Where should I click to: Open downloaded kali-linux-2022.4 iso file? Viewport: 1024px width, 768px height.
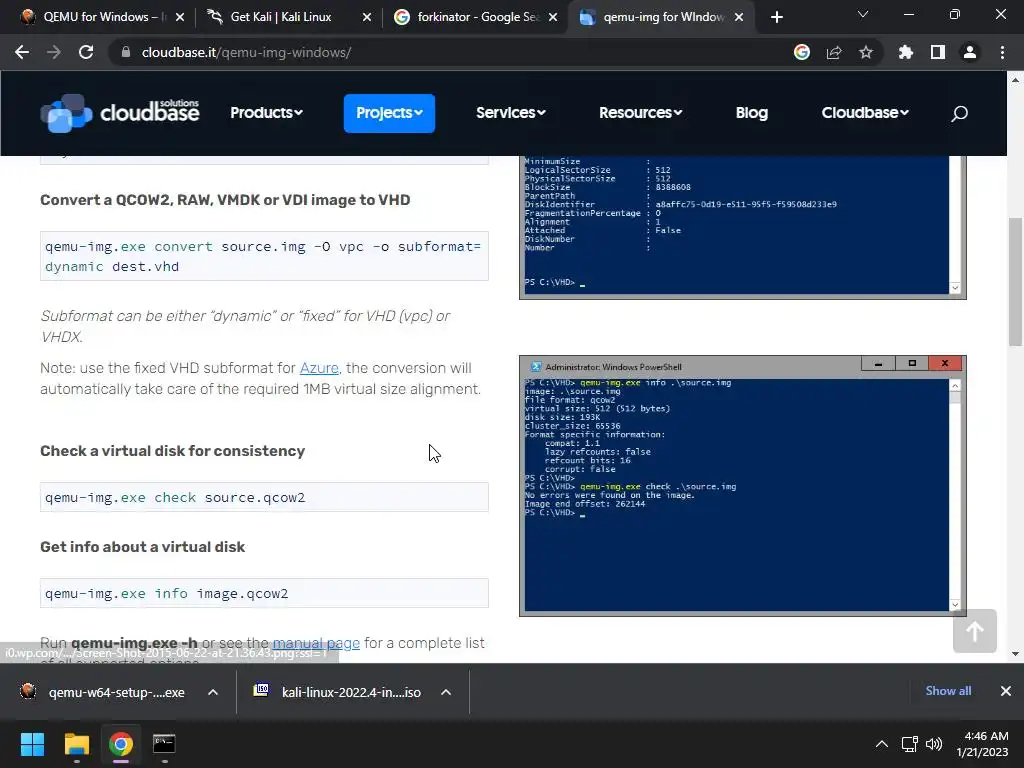click(x=338, y=692)
